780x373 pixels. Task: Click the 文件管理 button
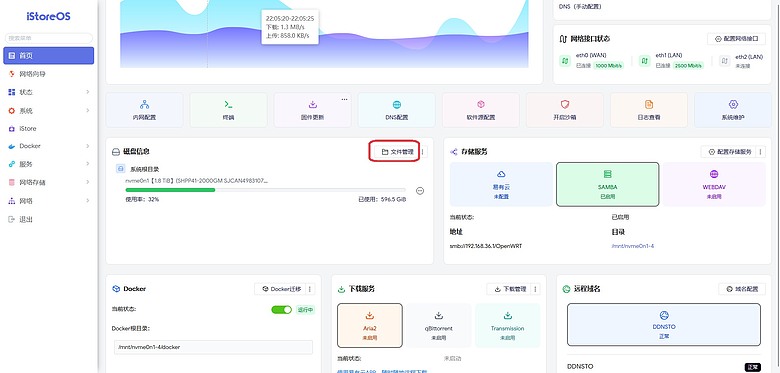[397, 152]
